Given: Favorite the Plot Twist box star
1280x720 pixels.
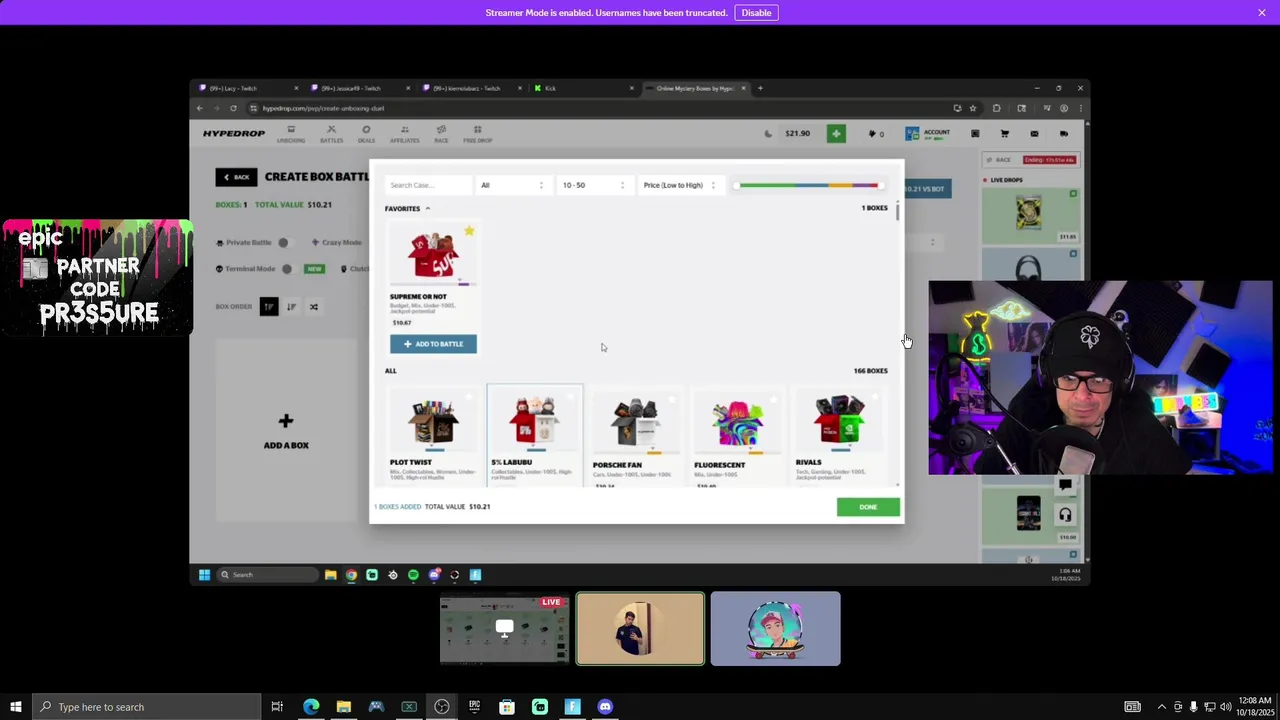Looking at the screenshot, I should click(x=470, y=397).
